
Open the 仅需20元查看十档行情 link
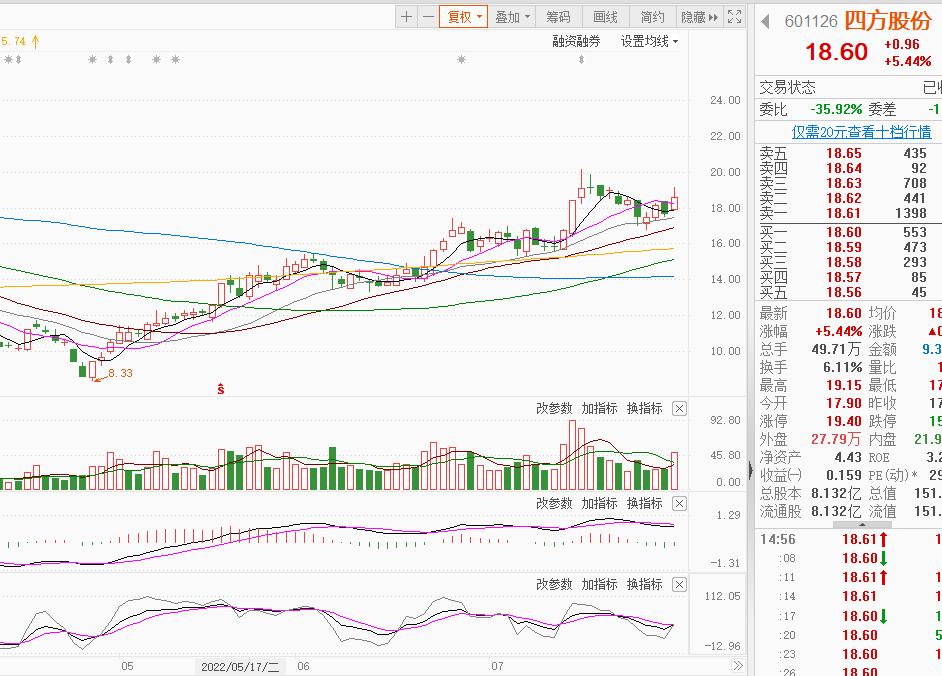pos(861,132)
